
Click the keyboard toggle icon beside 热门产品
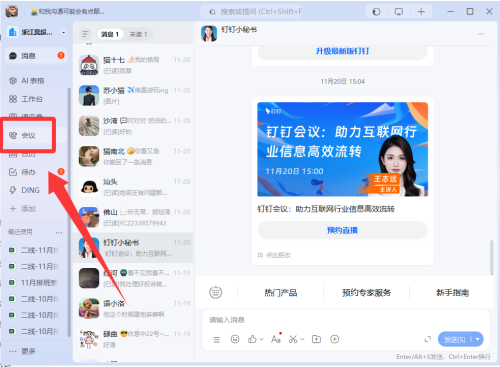coord(216,292)
